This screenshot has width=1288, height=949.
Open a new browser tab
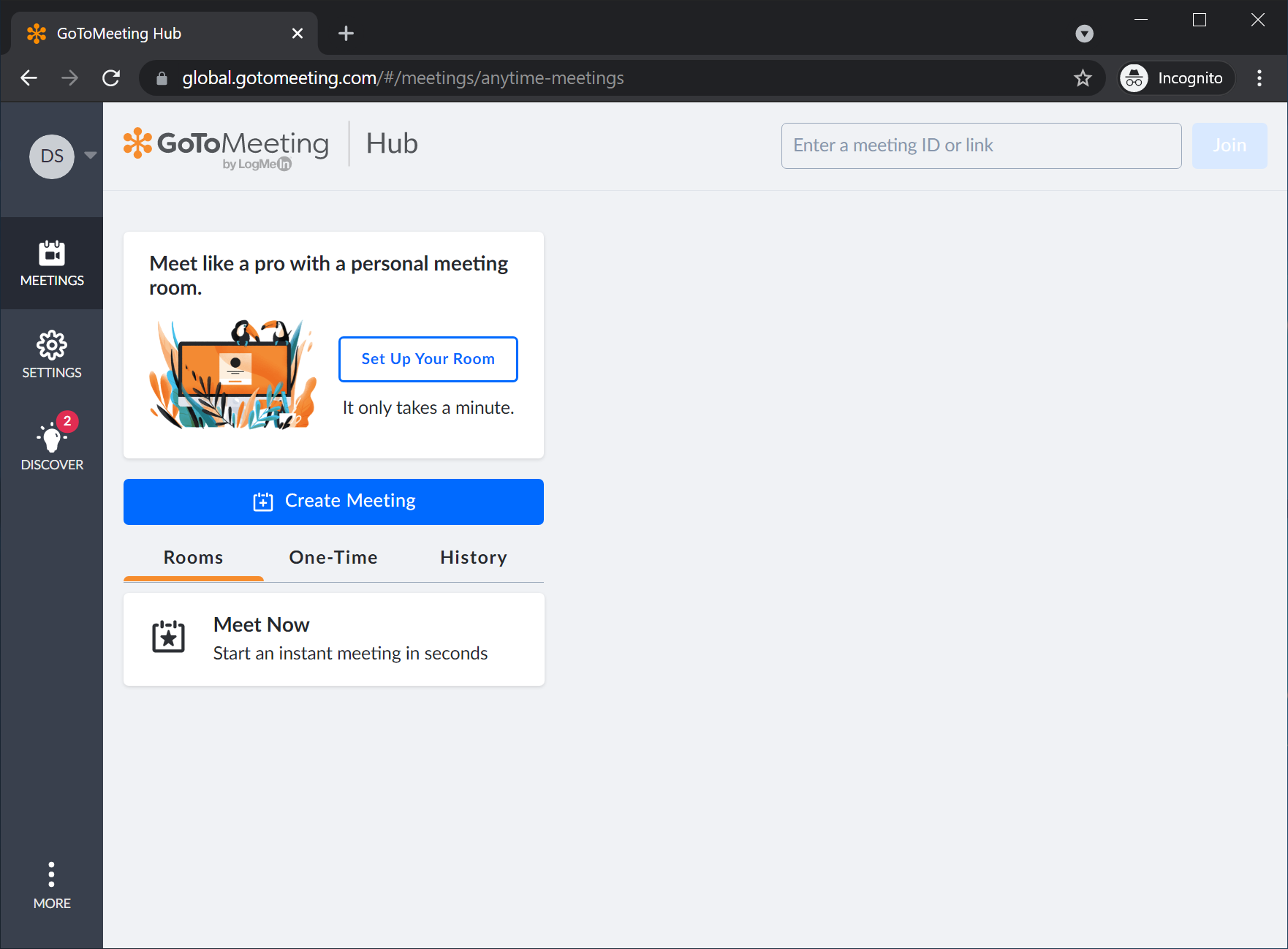(346, 34)
